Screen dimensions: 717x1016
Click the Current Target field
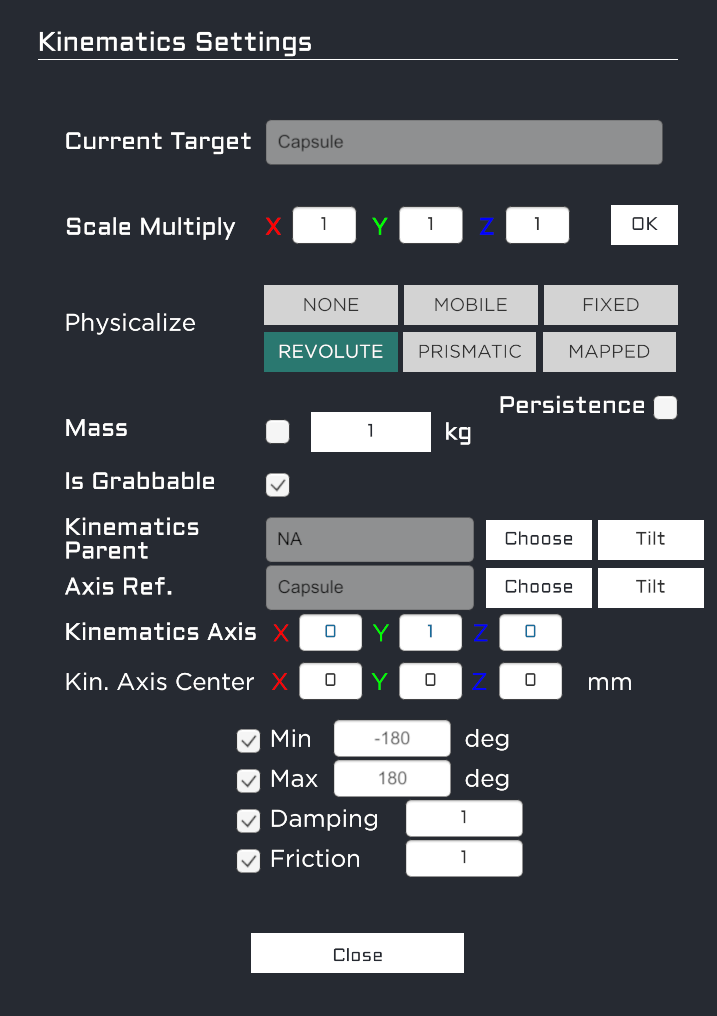(464, 142)
